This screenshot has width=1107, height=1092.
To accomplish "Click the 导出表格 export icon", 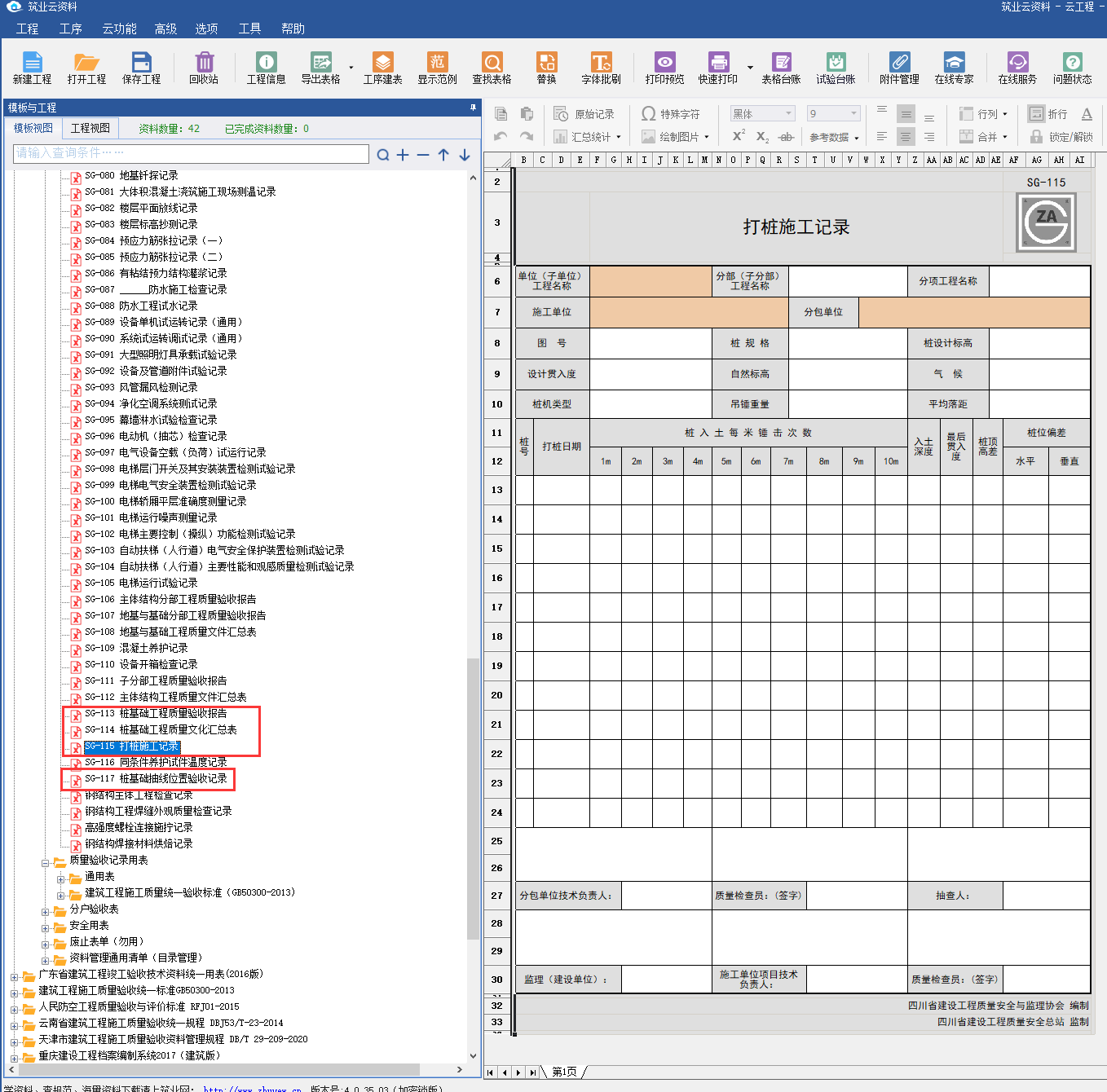I will pyautogui.click(x=320, y=68).
